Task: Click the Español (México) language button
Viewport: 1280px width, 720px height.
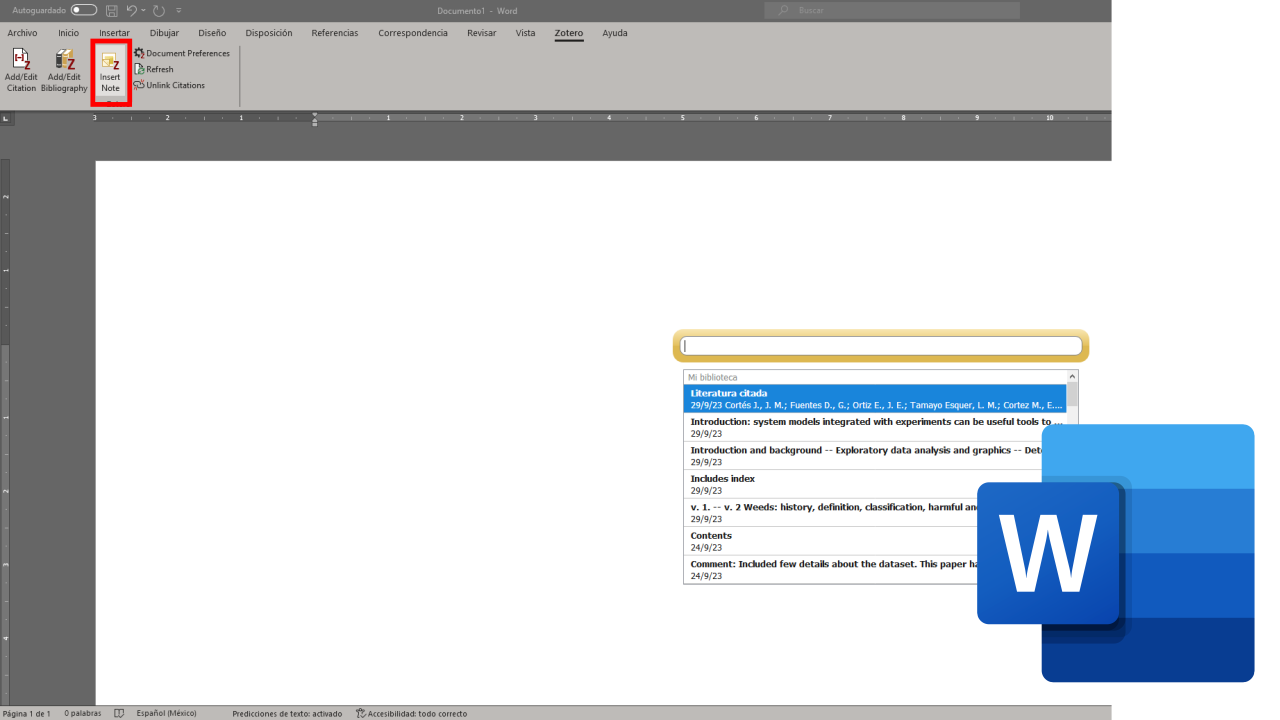Action: [x=166, y=713]
